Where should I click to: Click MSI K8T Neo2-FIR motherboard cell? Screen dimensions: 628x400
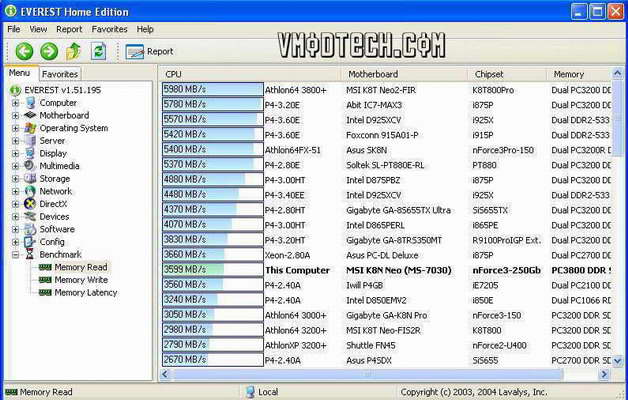coord(381,90)
